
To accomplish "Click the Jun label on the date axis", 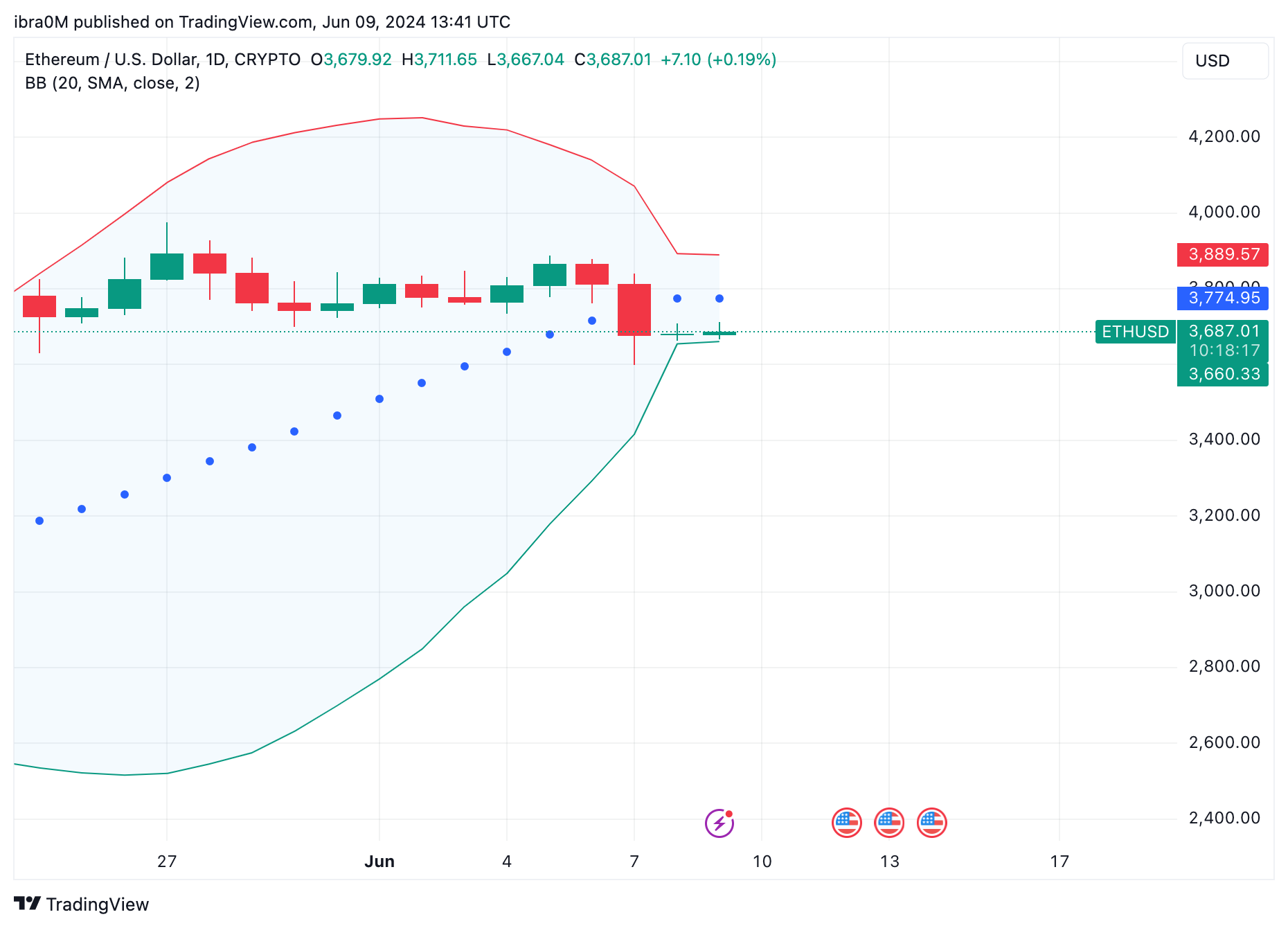I will click(x=379, y=862).
